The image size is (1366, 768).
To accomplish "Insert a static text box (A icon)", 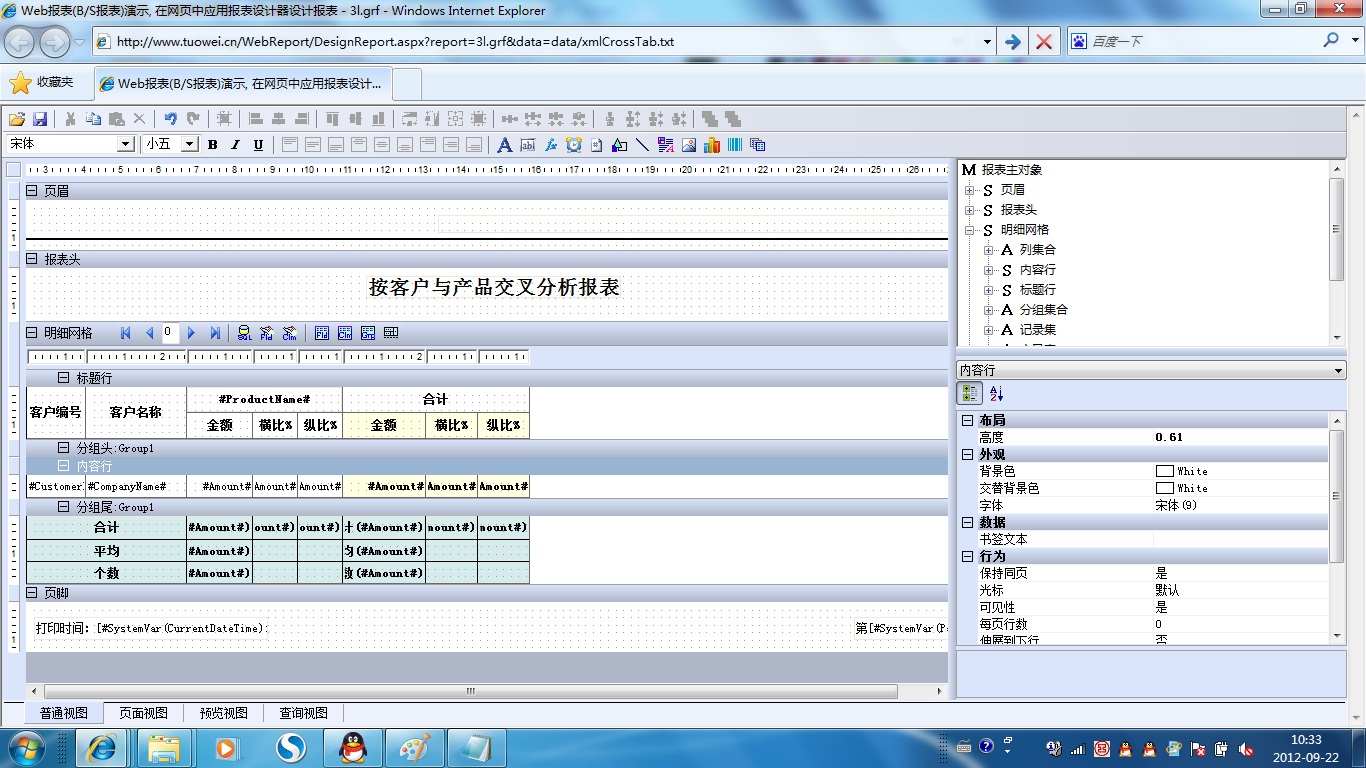I will coord(505,145).
